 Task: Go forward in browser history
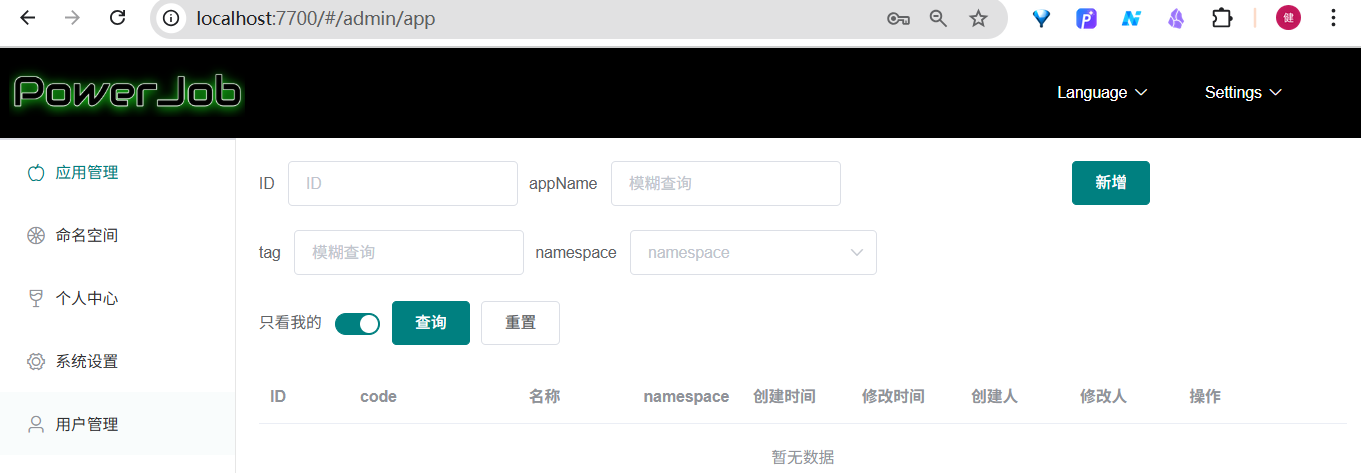coord(72,18)
